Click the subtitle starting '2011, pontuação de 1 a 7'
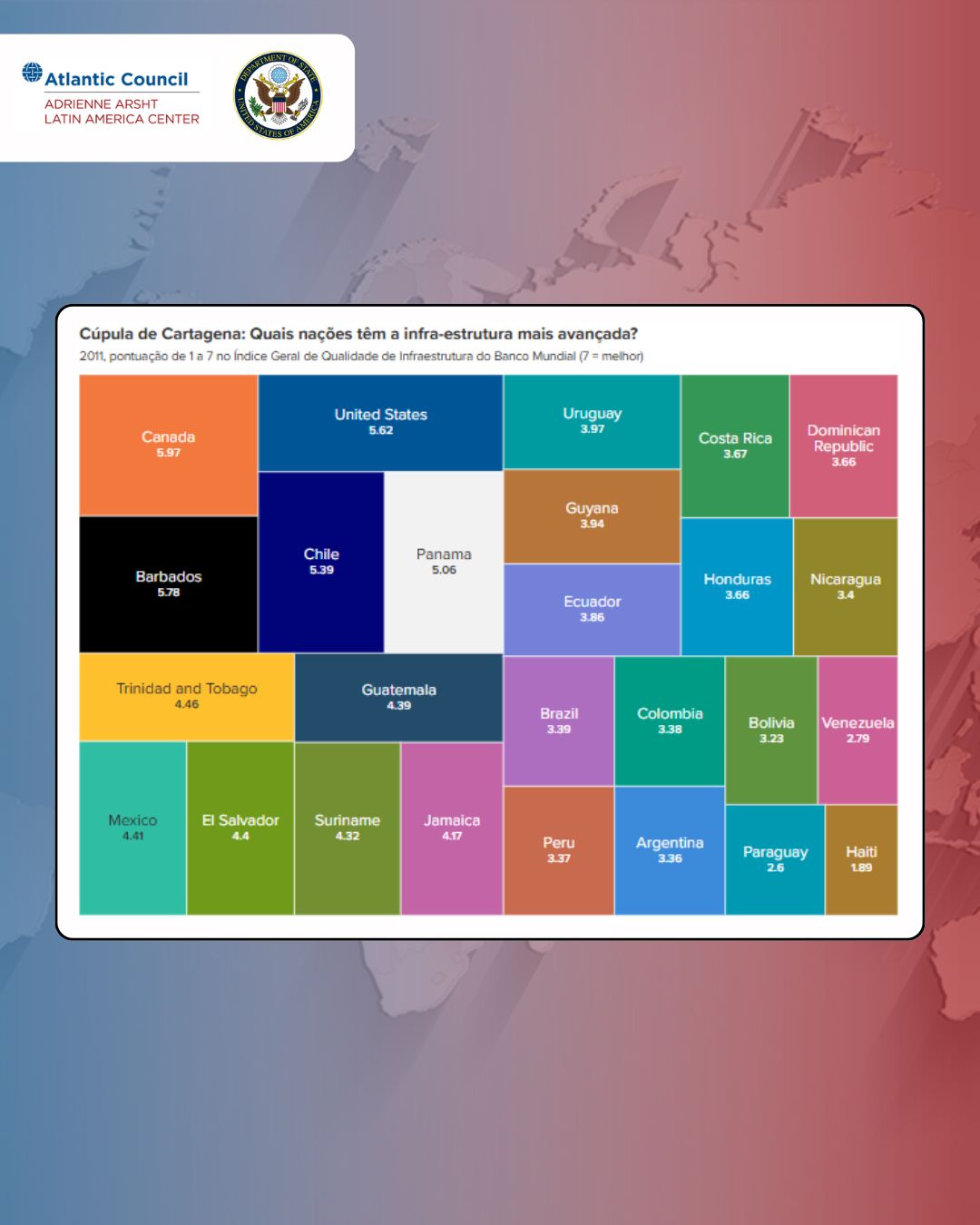 (361, 357)
